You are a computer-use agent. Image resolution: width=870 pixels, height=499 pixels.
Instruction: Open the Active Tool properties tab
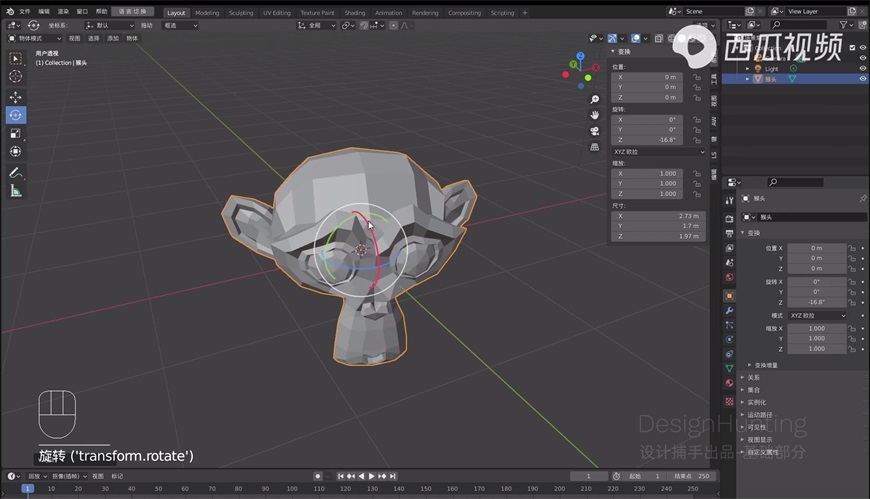729,200
